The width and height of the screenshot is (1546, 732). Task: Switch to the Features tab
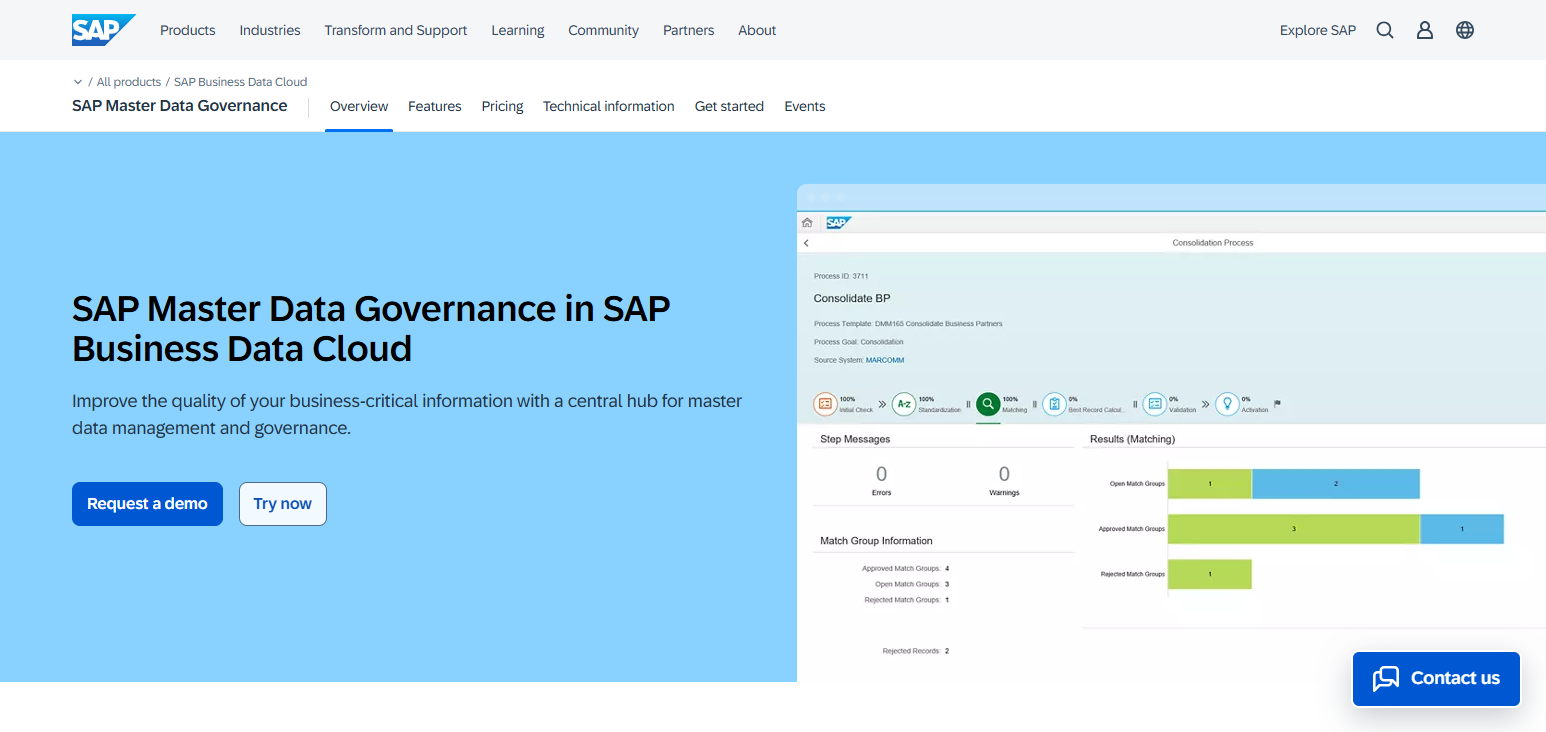point(435,106)
